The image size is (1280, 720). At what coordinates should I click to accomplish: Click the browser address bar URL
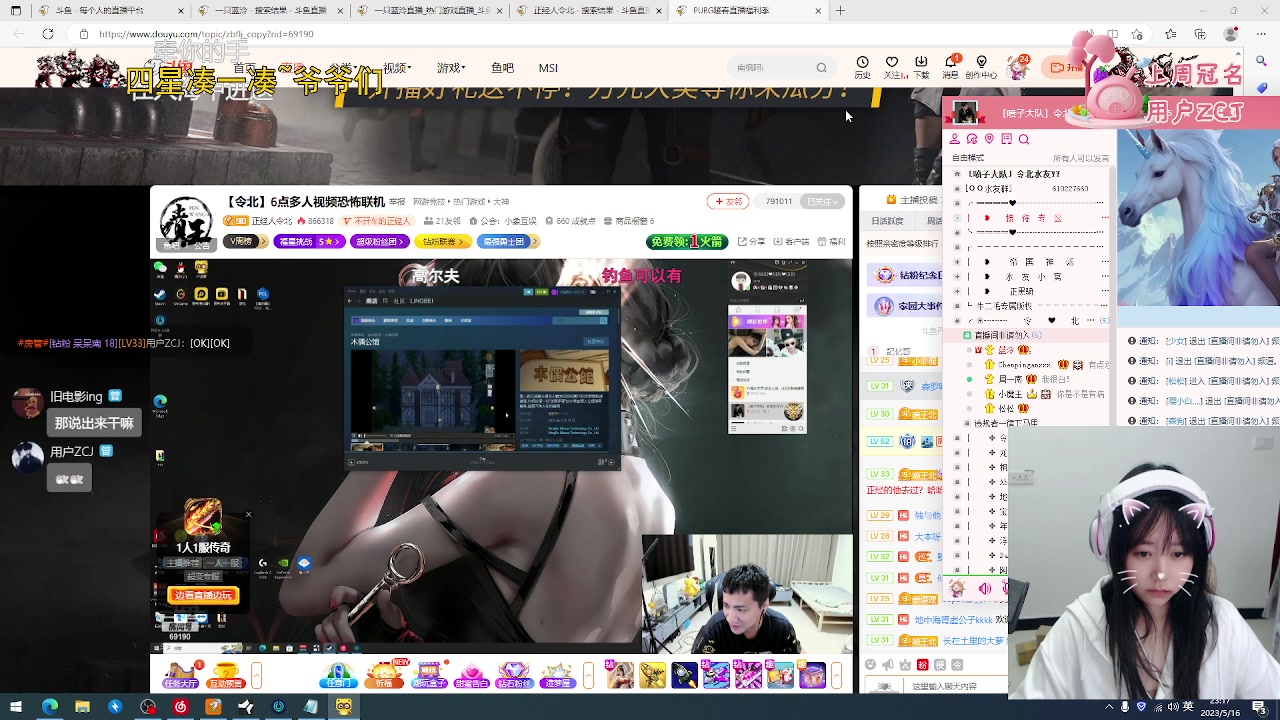206,34
